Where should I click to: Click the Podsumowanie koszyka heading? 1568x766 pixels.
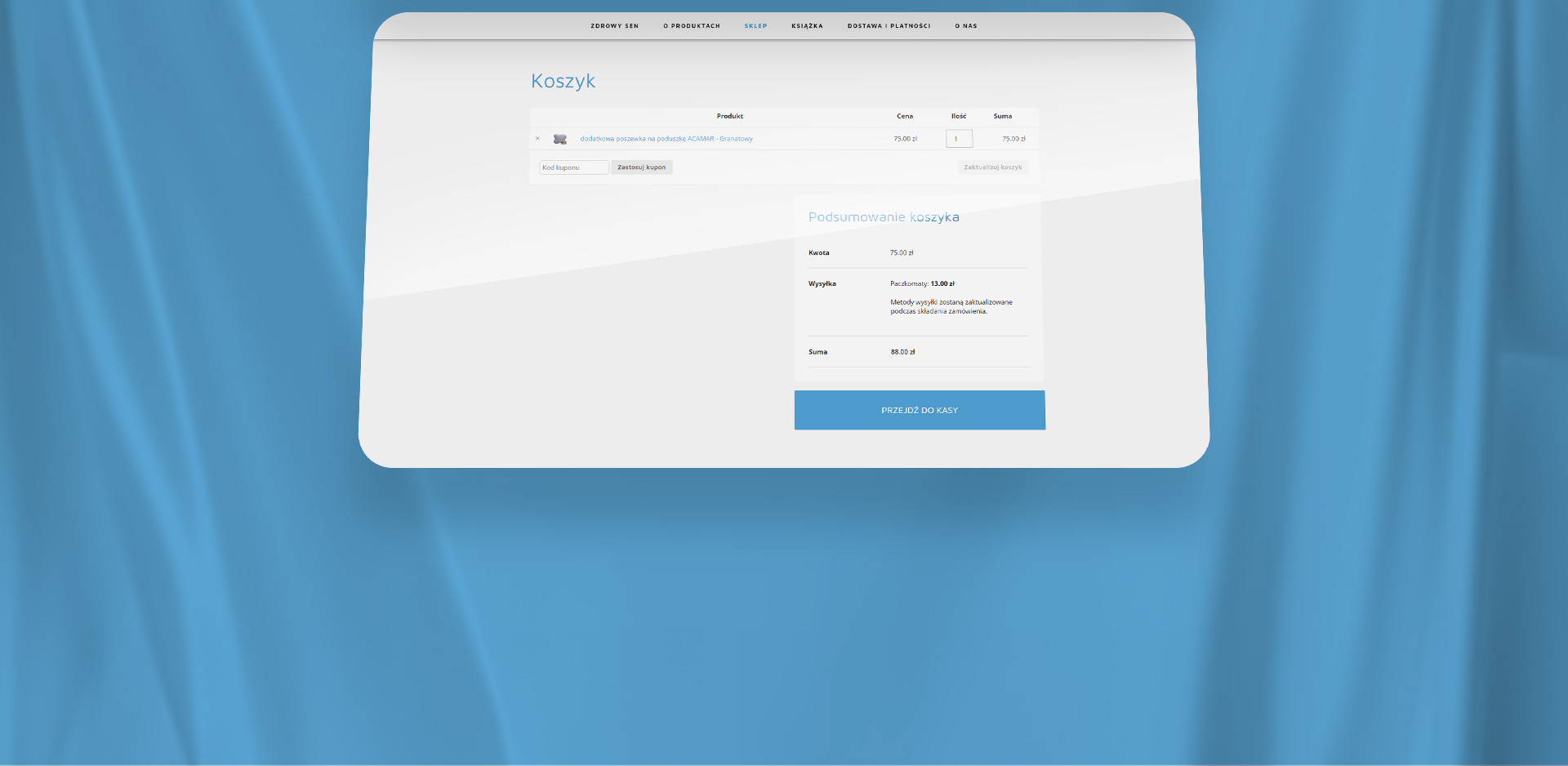pyautogui.click(x=884, y=217)
